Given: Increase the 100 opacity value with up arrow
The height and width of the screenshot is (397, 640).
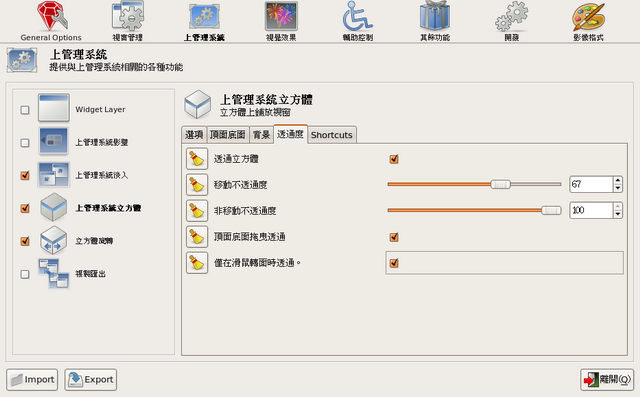Looking at the screenshot, I should pyautogui.click(x=618, y=206).
